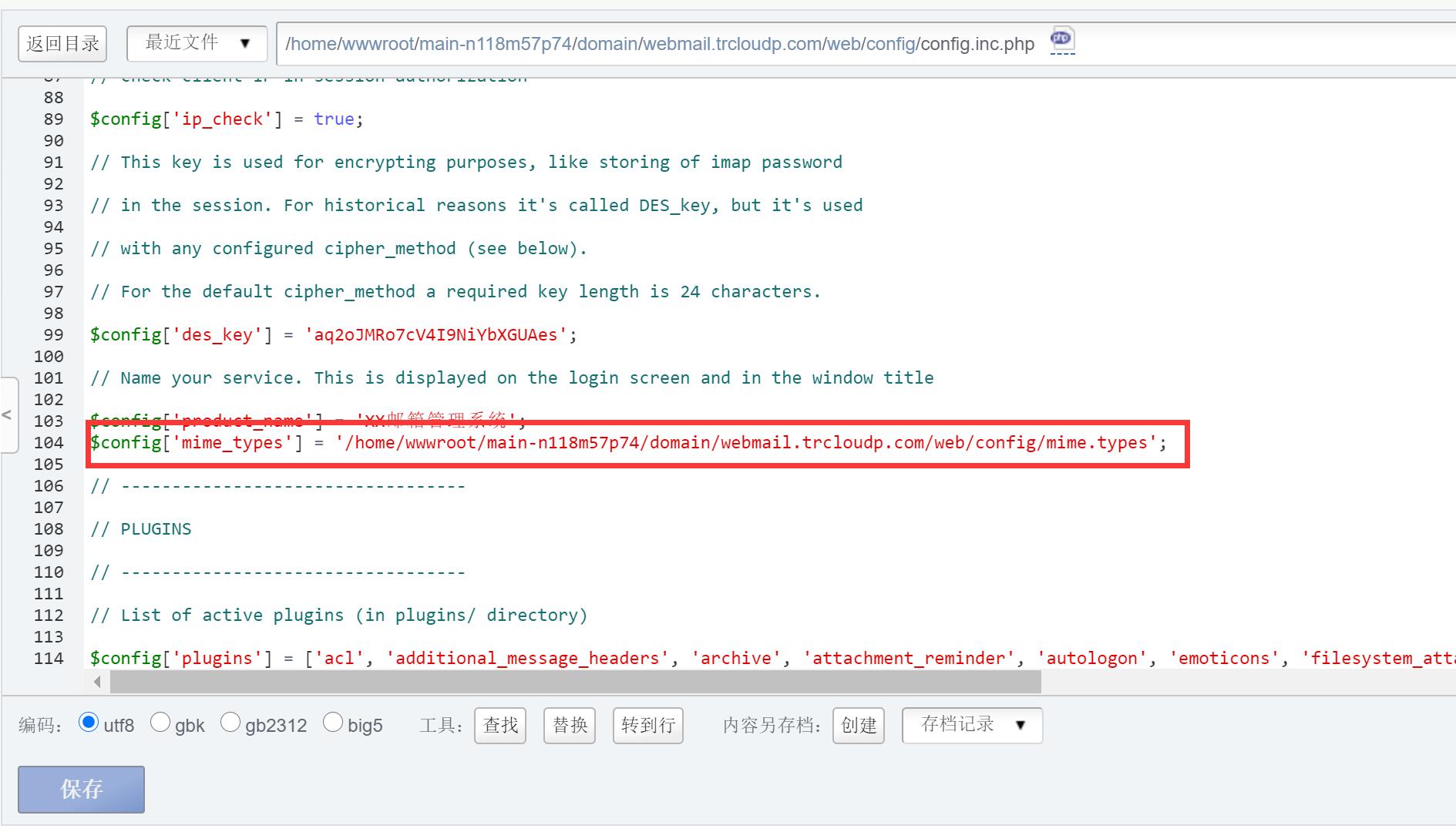The height and width of the screenshot is (832, 1456).
Task: Expand the 存档记录 dropdown
Action: coord(972,725)
